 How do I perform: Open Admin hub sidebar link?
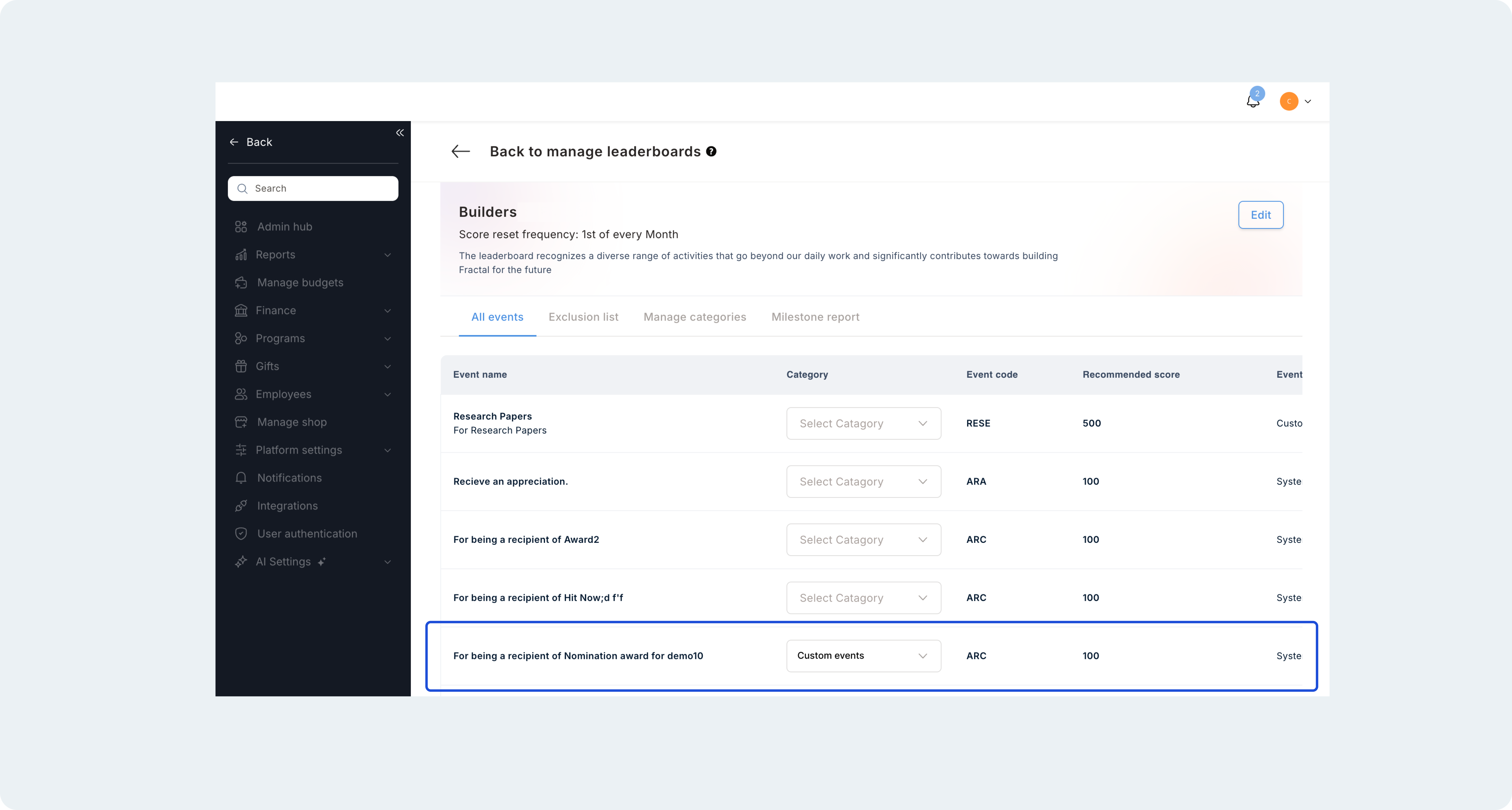point(285,227)
